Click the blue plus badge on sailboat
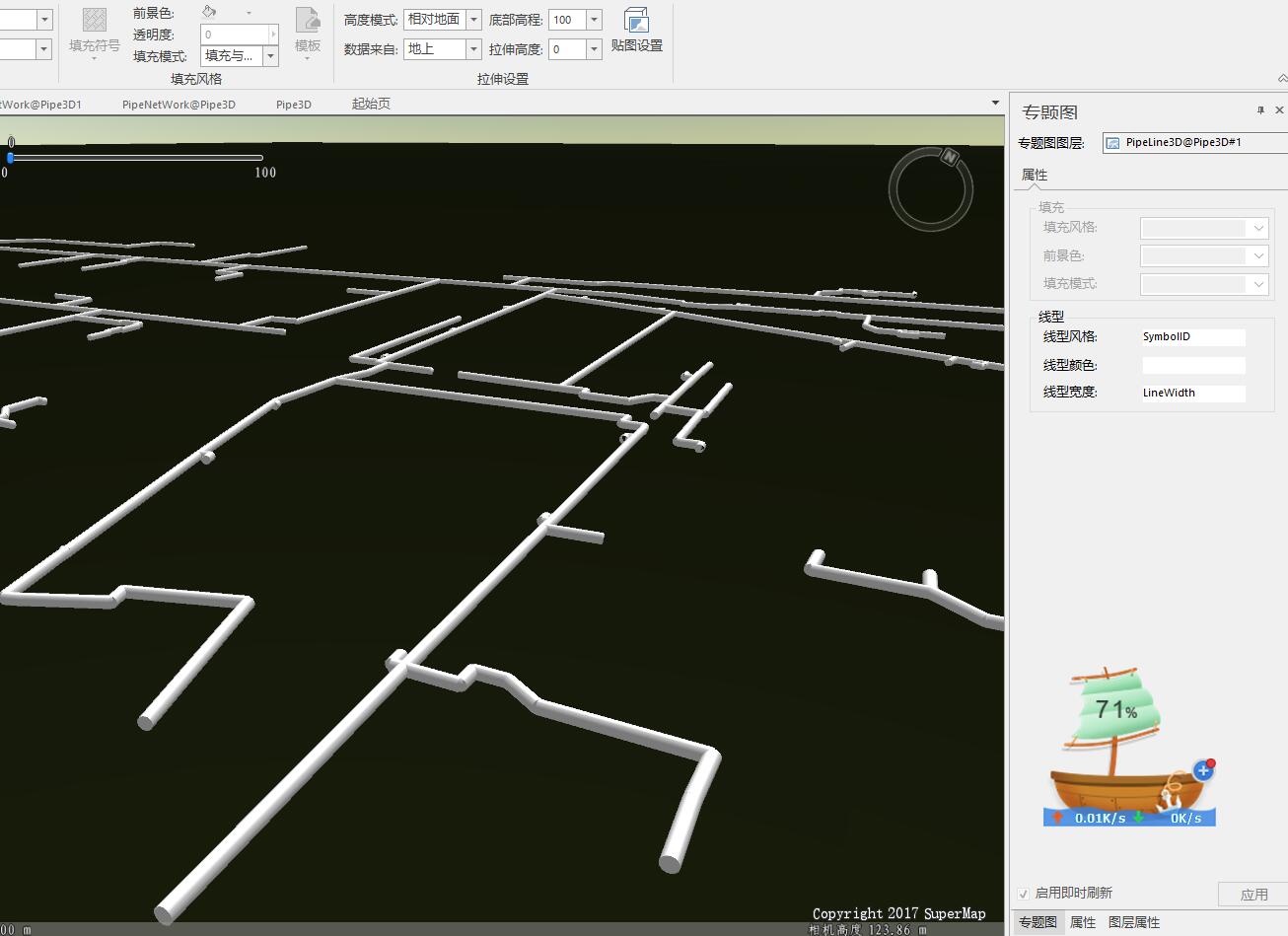Image resolution: width=1288 pixels, height=936 pixels. (x=1202, y=770)
